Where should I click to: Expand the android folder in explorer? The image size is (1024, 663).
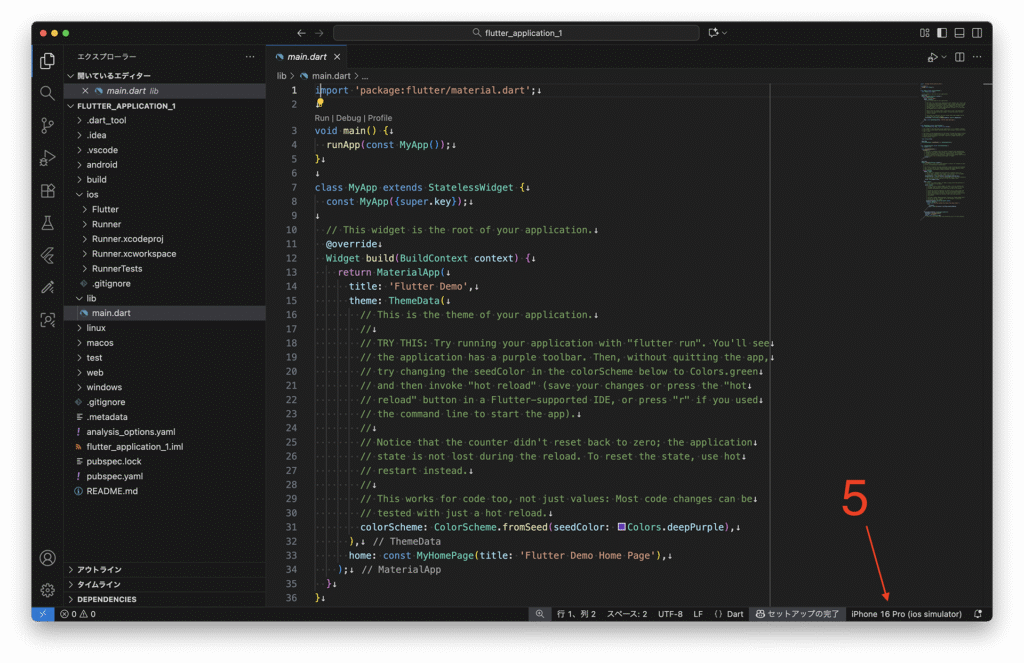coord(101,165)
